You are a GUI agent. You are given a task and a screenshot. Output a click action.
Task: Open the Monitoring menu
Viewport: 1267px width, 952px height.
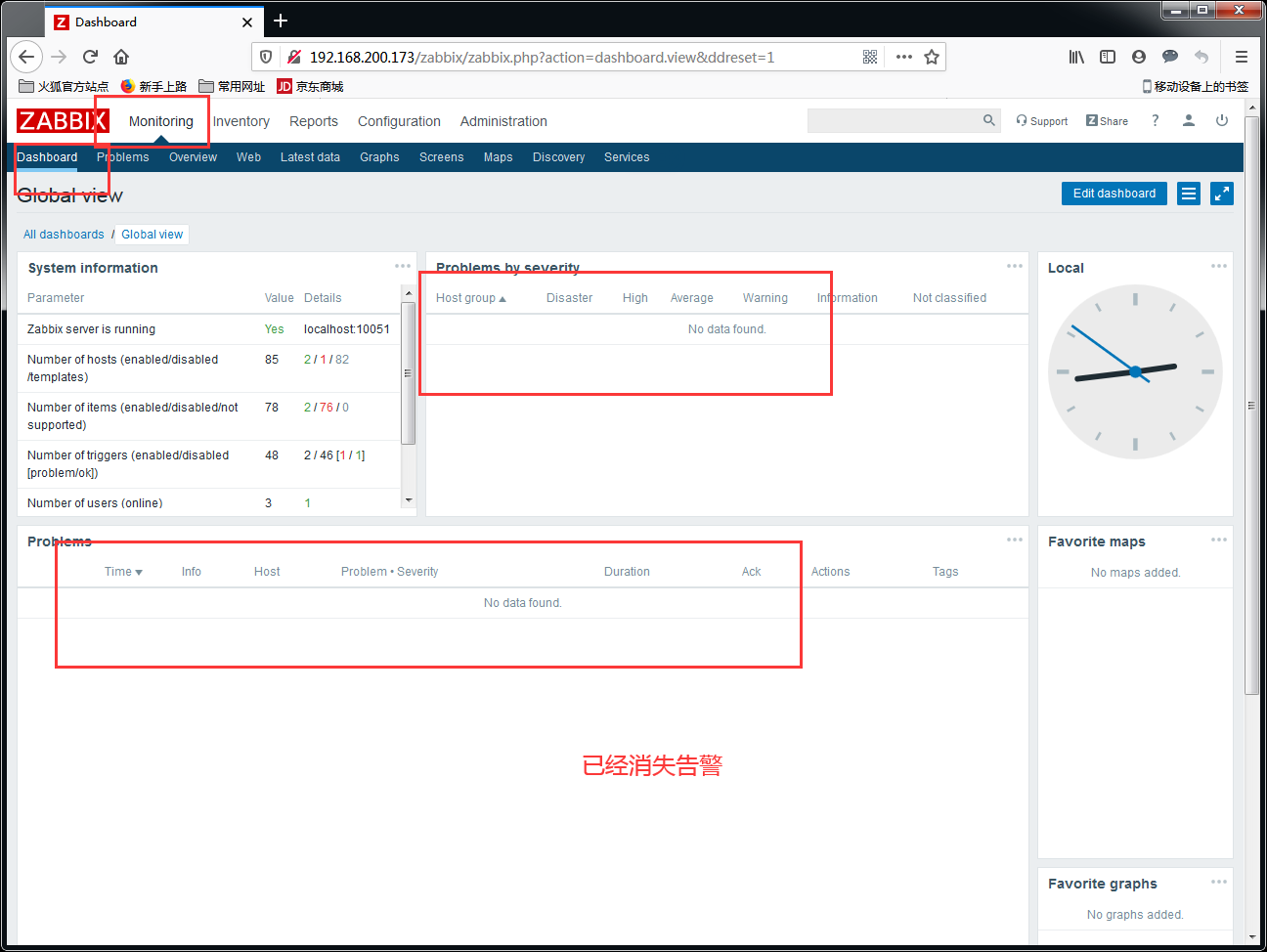(161, 121)
